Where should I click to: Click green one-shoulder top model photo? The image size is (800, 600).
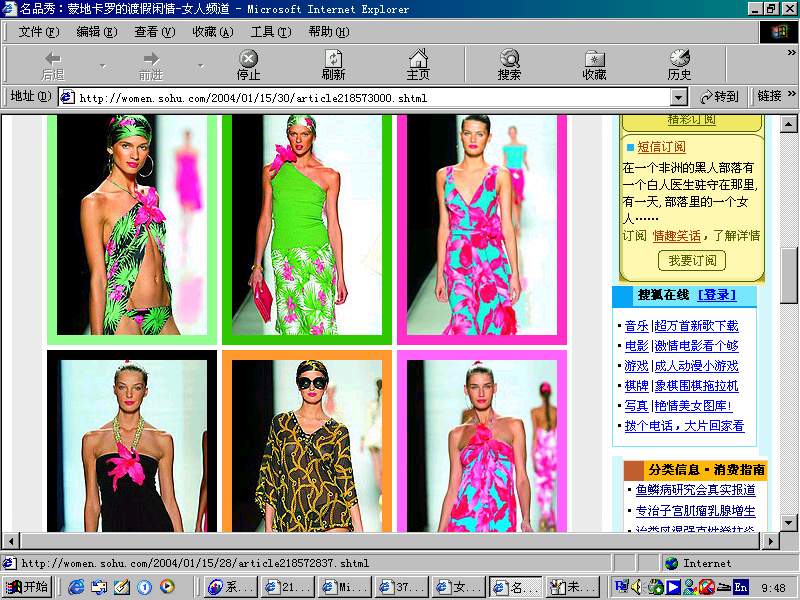pyautogui.click(x=307, y=230)
